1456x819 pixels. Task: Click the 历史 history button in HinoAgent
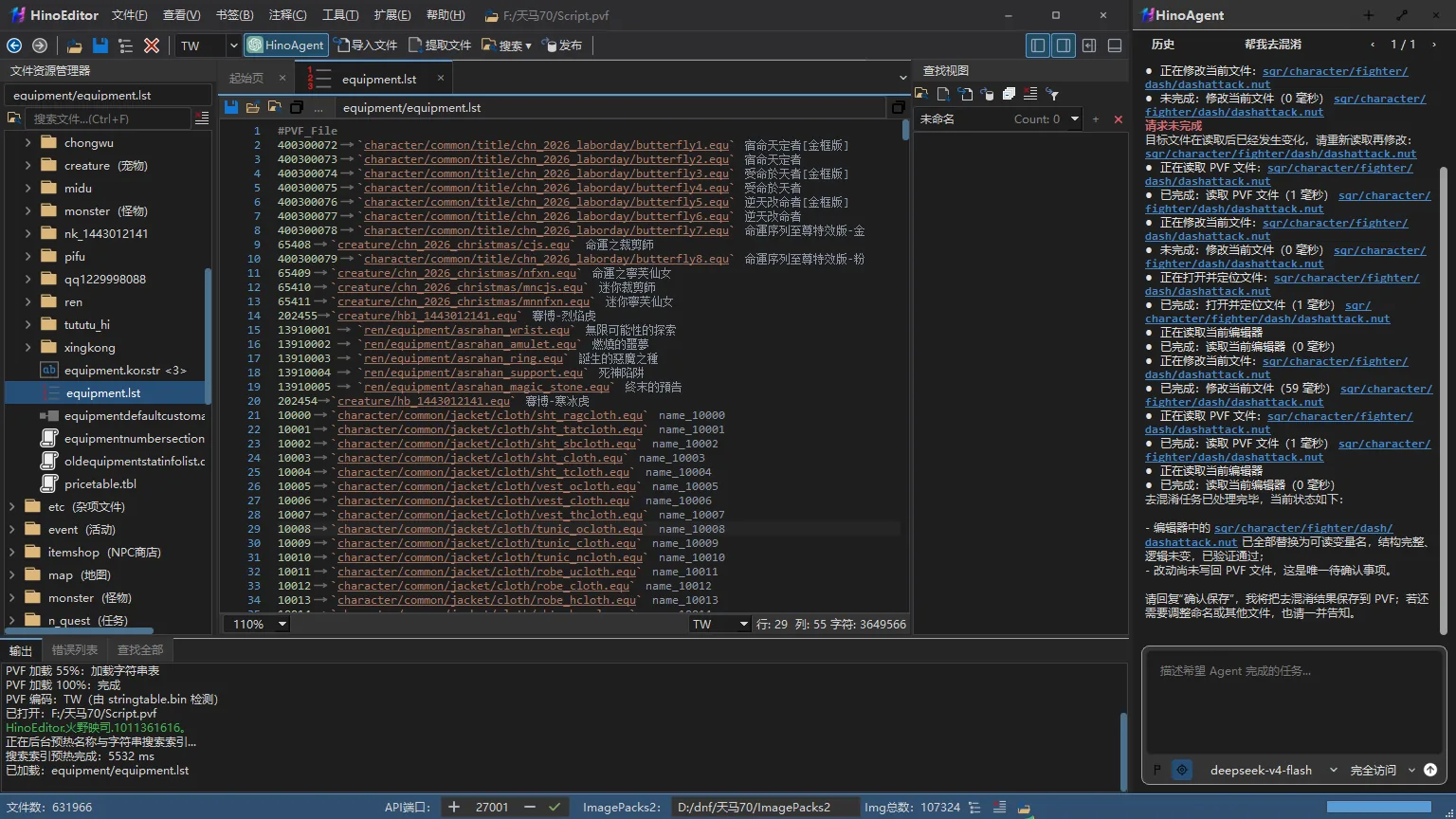click(x=1163, y=45)
